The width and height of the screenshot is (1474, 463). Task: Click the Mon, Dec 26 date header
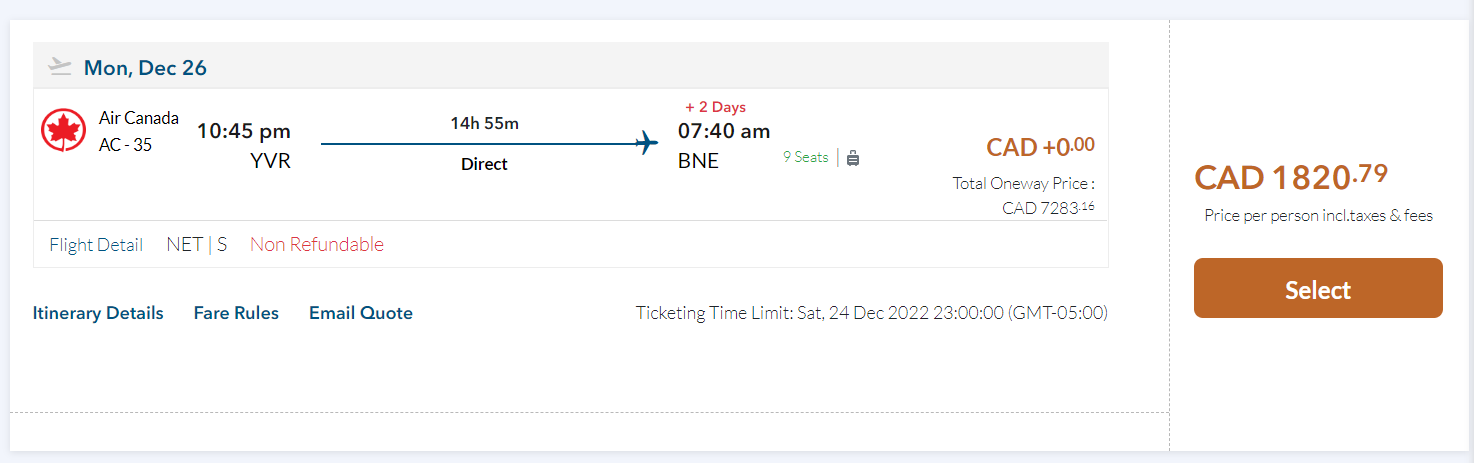coord(145,68)
